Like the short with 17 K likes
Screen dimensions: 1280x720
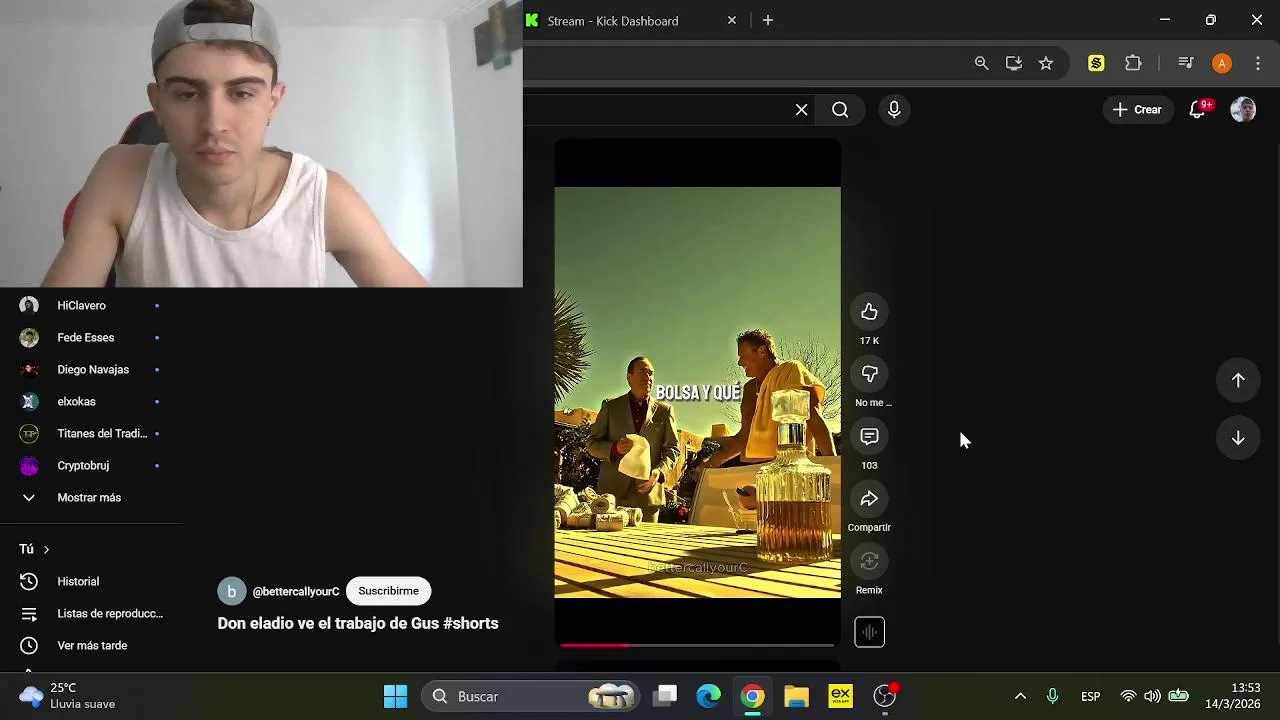pyautogui.click(x=869, y=312)
